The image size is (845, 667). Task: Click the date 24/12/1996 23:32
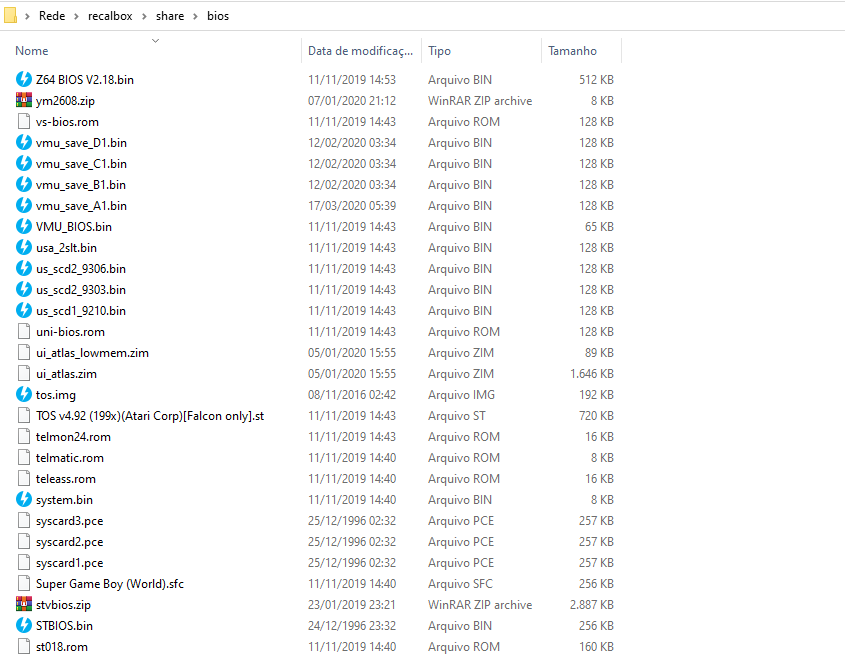(352, 626)
